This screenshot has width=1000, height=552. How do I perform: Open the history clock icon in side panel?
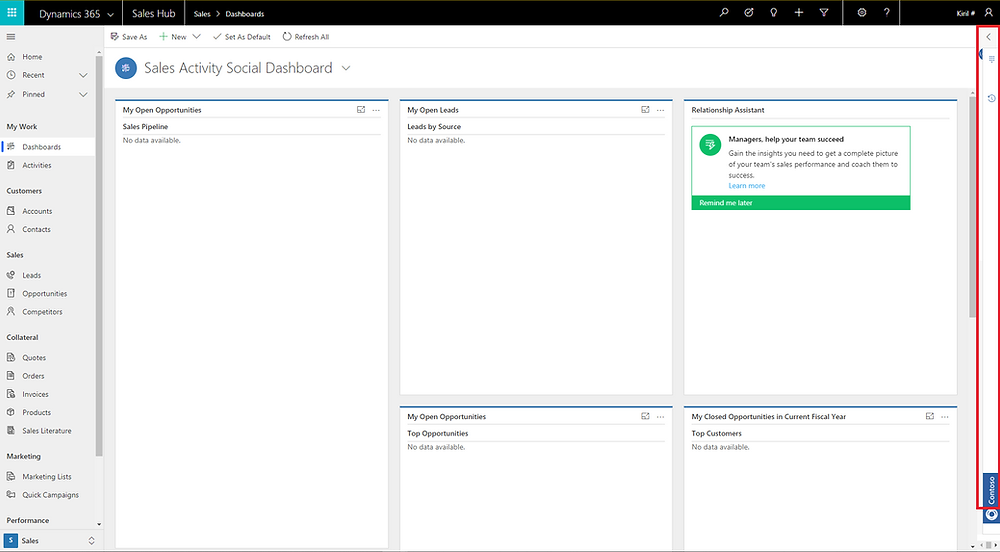992,98
